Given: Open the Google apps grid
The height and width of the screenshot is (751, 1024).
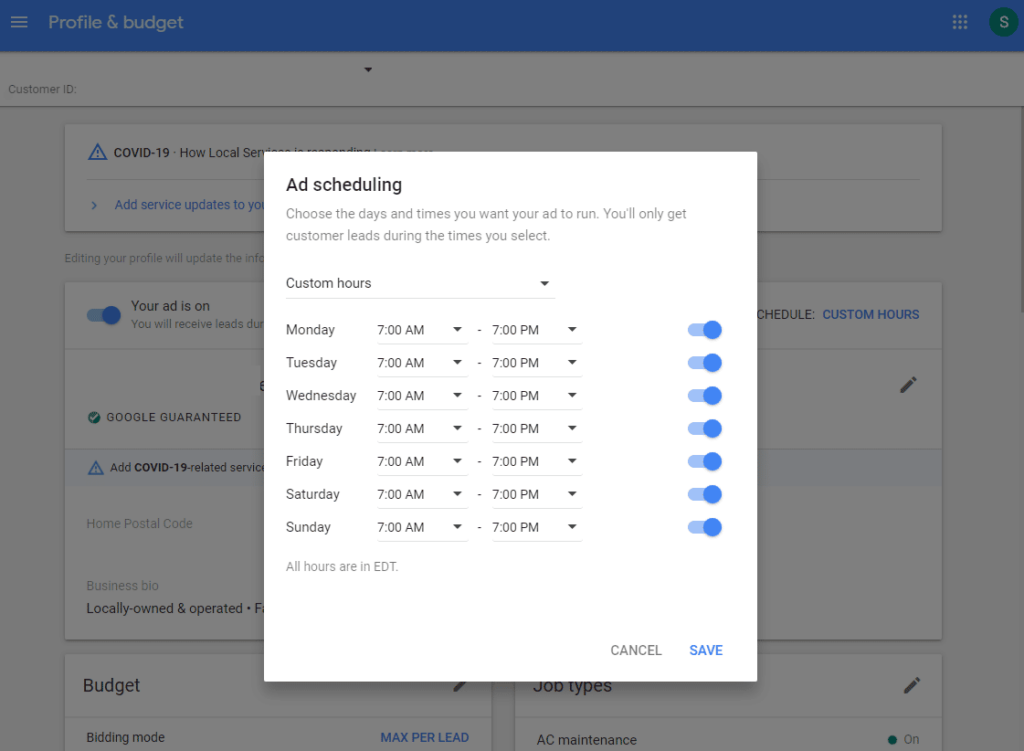Looking at the screenshot, I should pyautogui.click(x=959, y=21).
